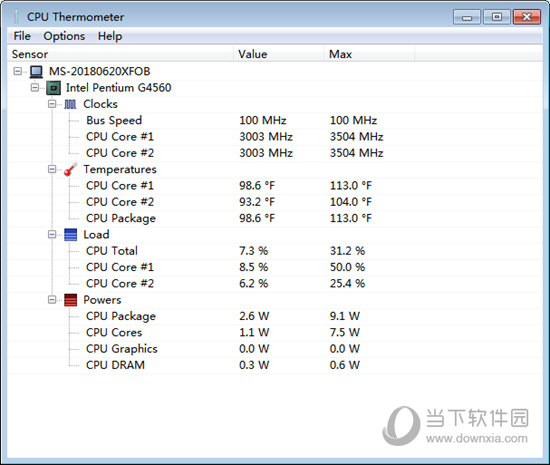The image size is (550, 465).
Task: Click the red thermometer Temperatures icon
Action: (71, 169)
